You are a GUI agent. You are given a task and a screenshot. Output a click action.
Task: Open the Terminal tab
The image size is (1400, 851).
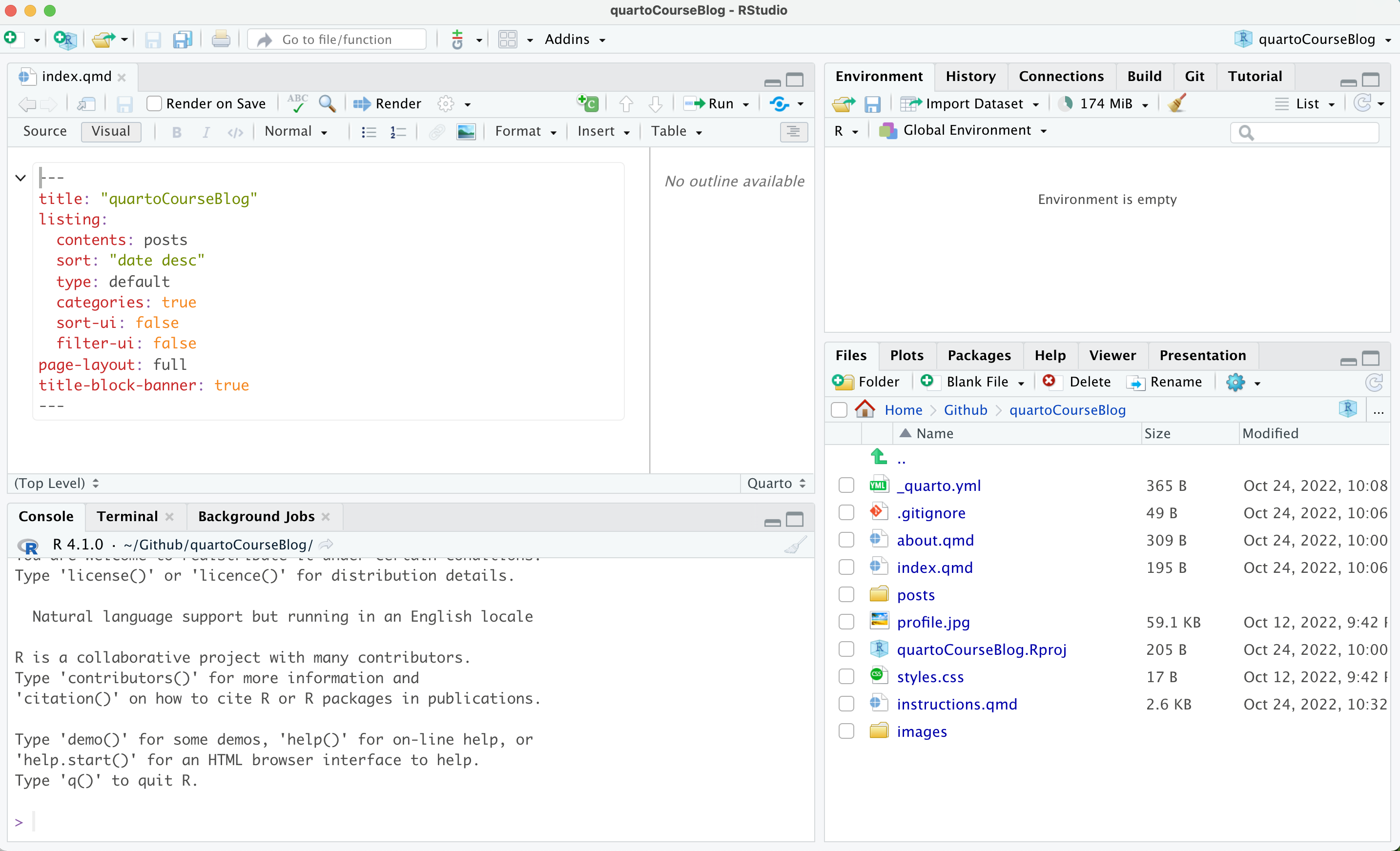(x=127, y=516)
